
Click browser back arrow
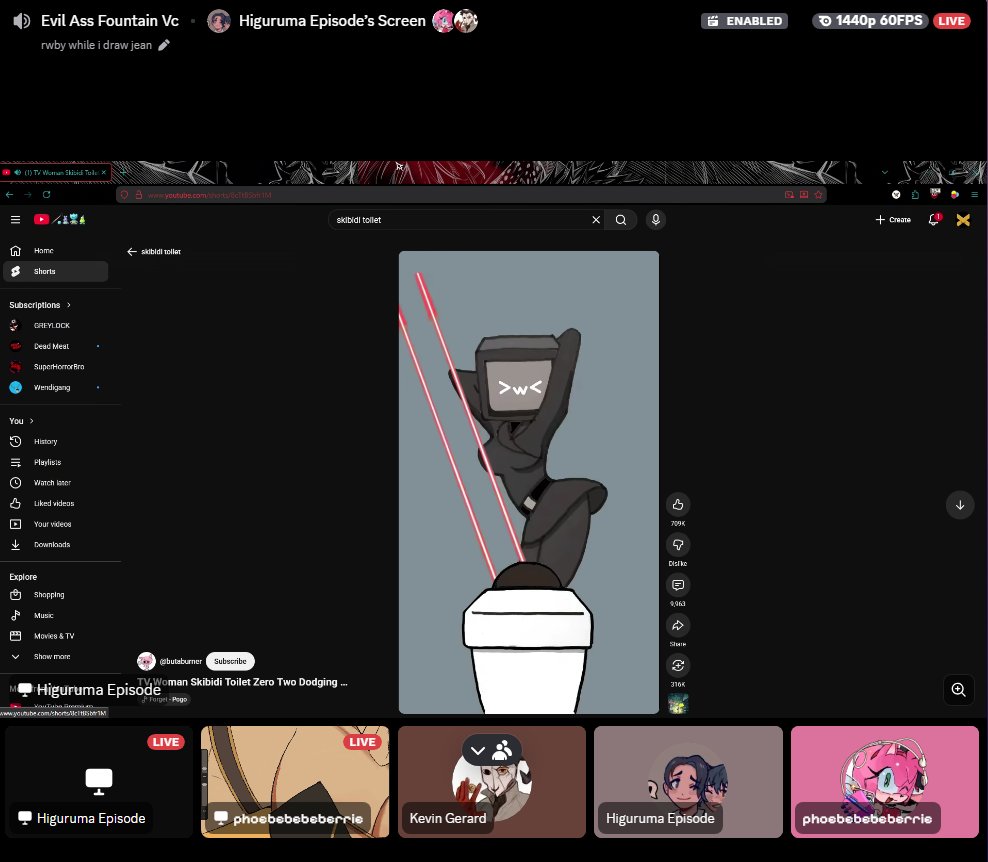pos(9,195)
